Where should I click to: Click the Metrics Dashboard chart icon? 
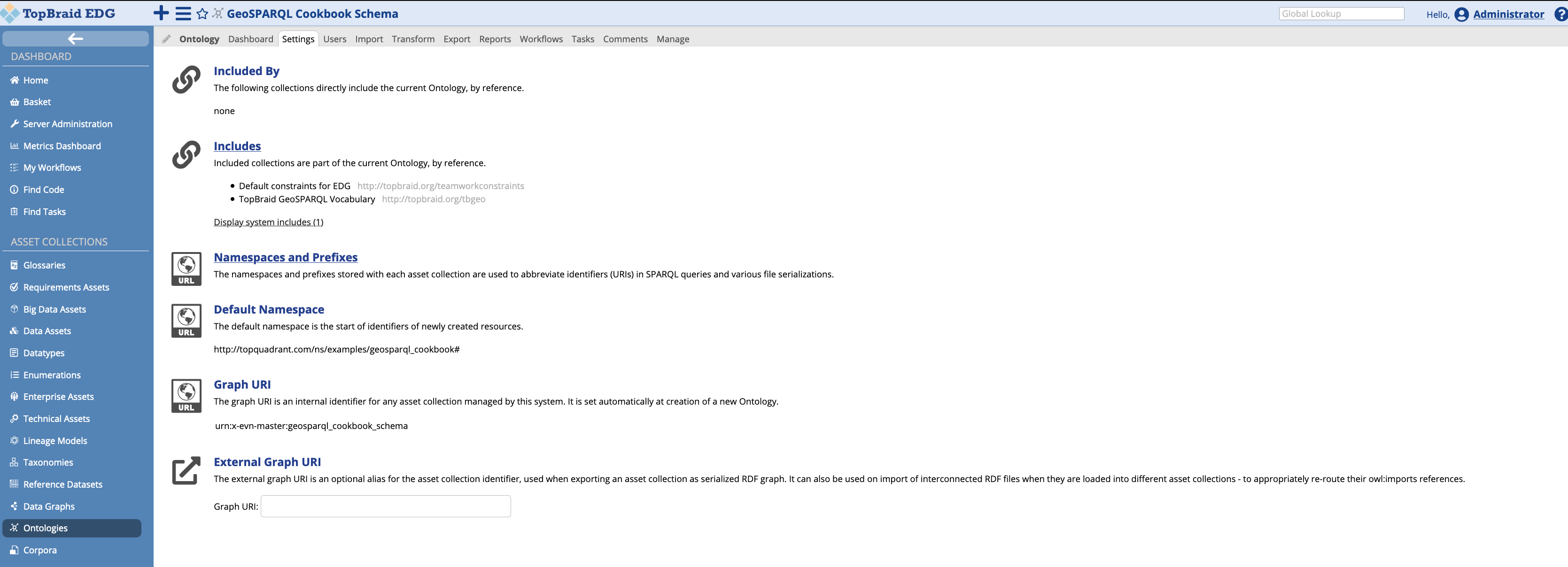(x=15, y=146)
